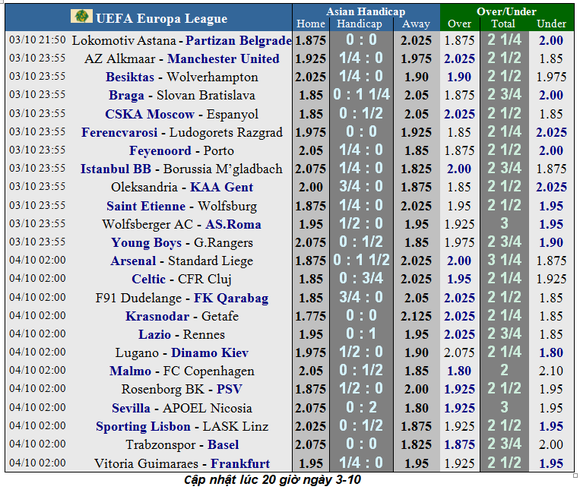Select Krasnodar home odds 1.775

(310, 316)
